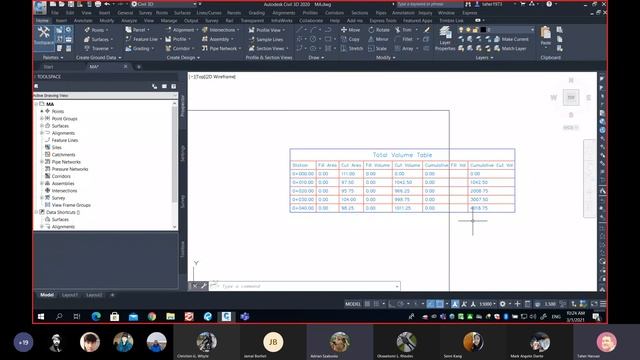The image size is (640, 360).
Task: Open the Corridors menu in menu bar
Action: tap(334, 13)
